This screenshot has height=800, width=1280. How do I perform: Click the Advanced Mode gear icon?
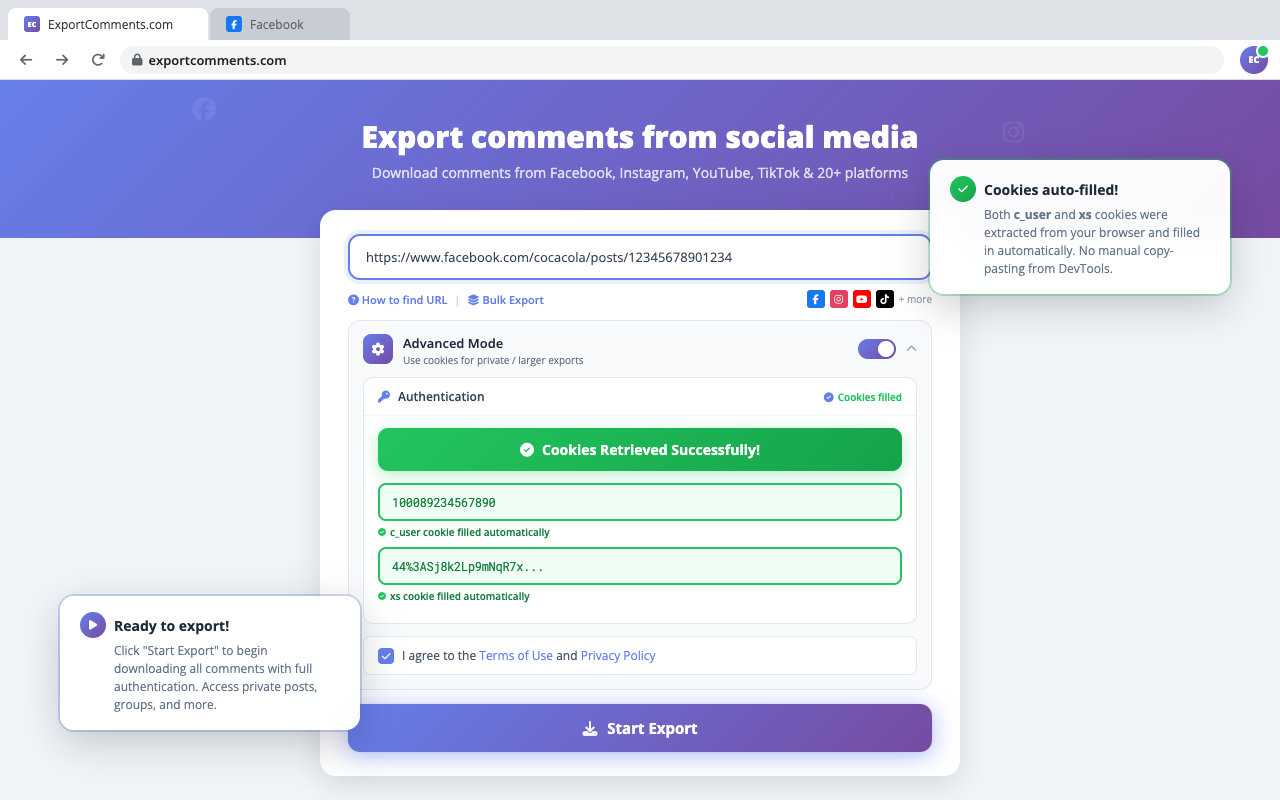(x=378, y=349)
